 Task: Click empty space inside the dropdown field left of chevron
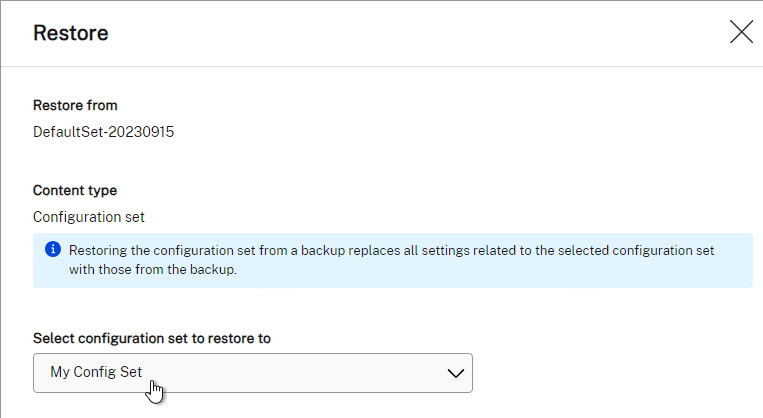click(292, 373)
